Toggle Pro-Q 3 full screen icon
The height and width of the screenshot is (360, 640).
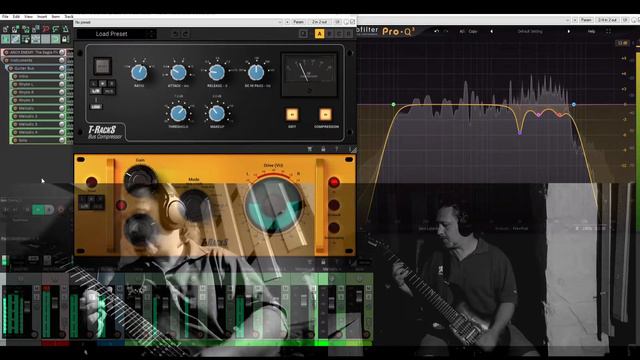point(609,31)
